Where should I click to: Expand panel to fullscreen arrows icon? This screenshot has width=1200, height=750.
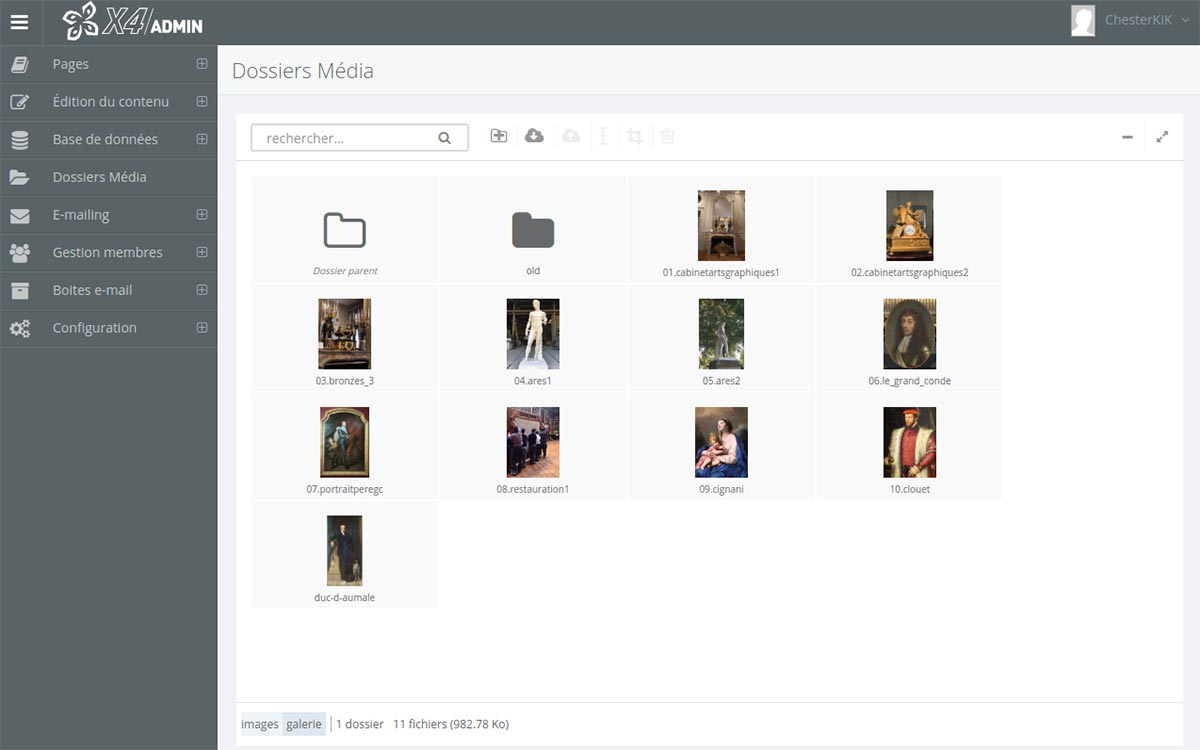coord(1162,137)
